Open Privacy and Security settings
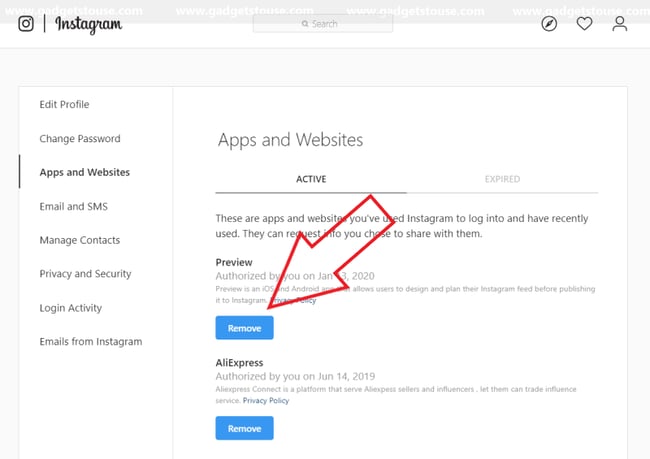Image resolution: width=650 pixels, height=459 pixels. [85, 274]
